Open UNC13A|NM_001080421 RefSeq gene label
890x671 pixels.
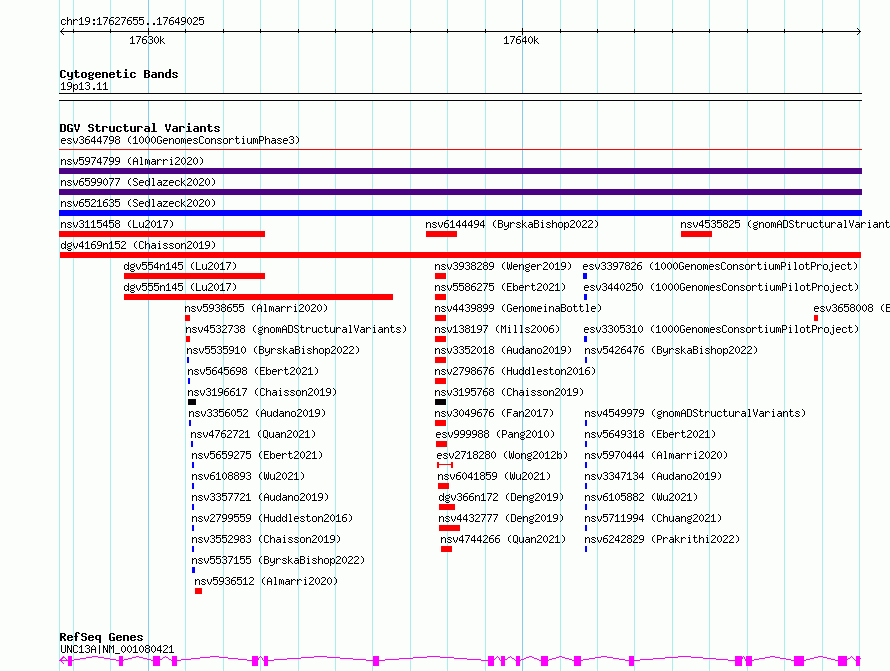click(117, 649)
